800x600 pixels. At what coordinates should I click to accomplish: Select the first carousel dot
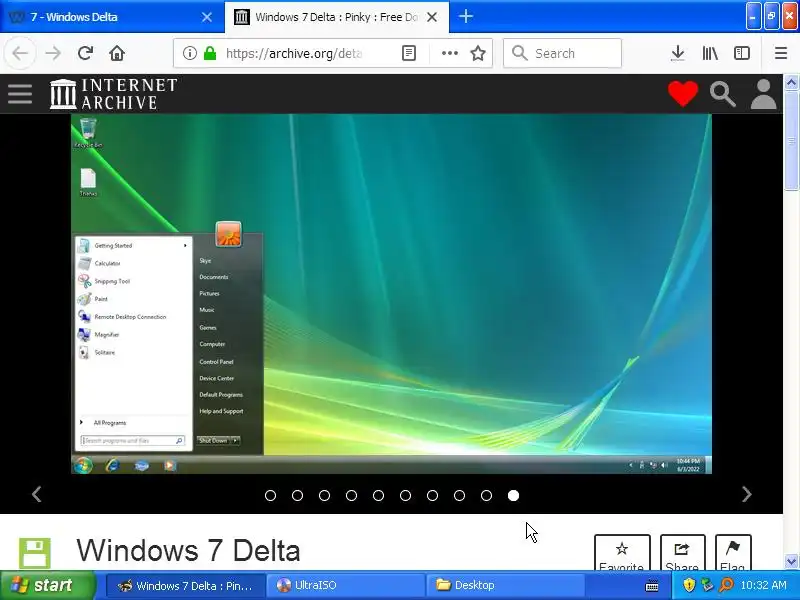tap(270, 495)
